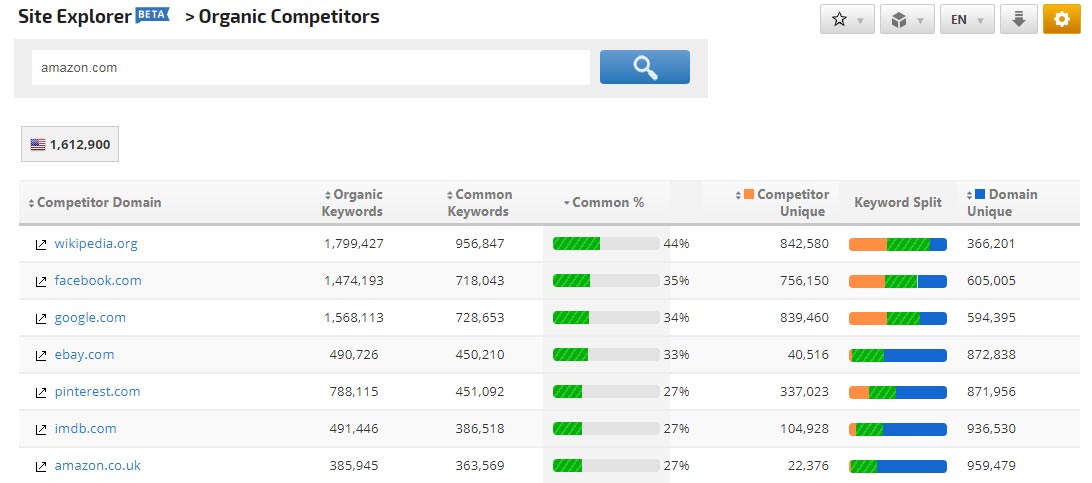
Task: Click the download export icon
Action: pos(1018,20)
